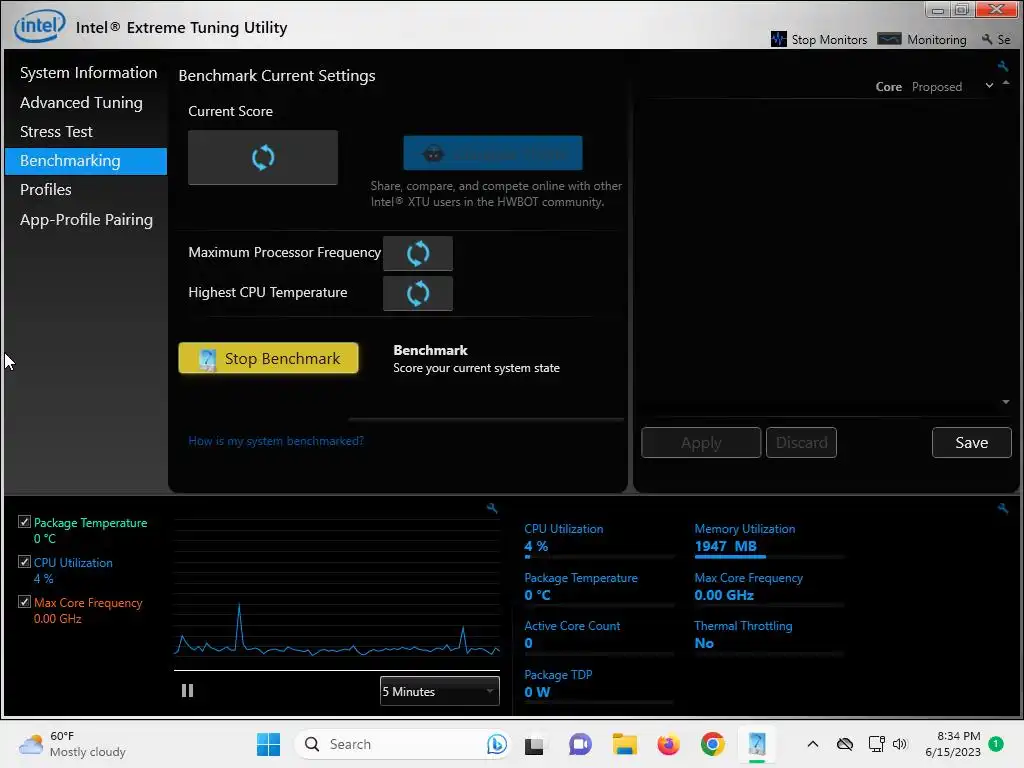
Task: Click the Maximum Processor Frequency refresh icon
Action: pos(417,253)
